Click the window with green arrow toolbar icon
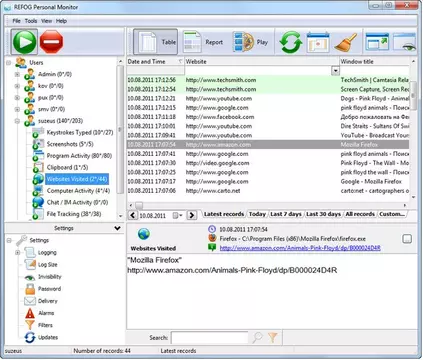Viewport: 423px width, 360px height. [377, 42]
